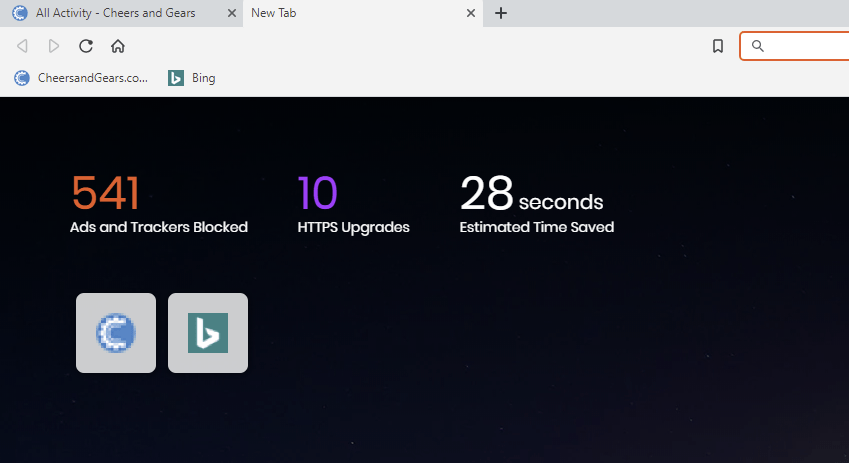Open a new tab with the plus button
The image size is (849, 463).
[501, 13]
